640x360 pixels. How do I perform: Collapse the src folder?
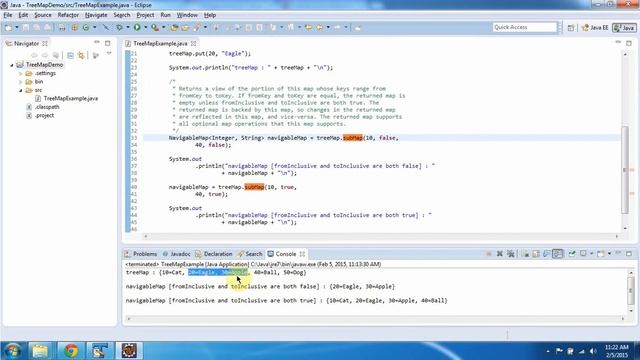coord(20,90)
